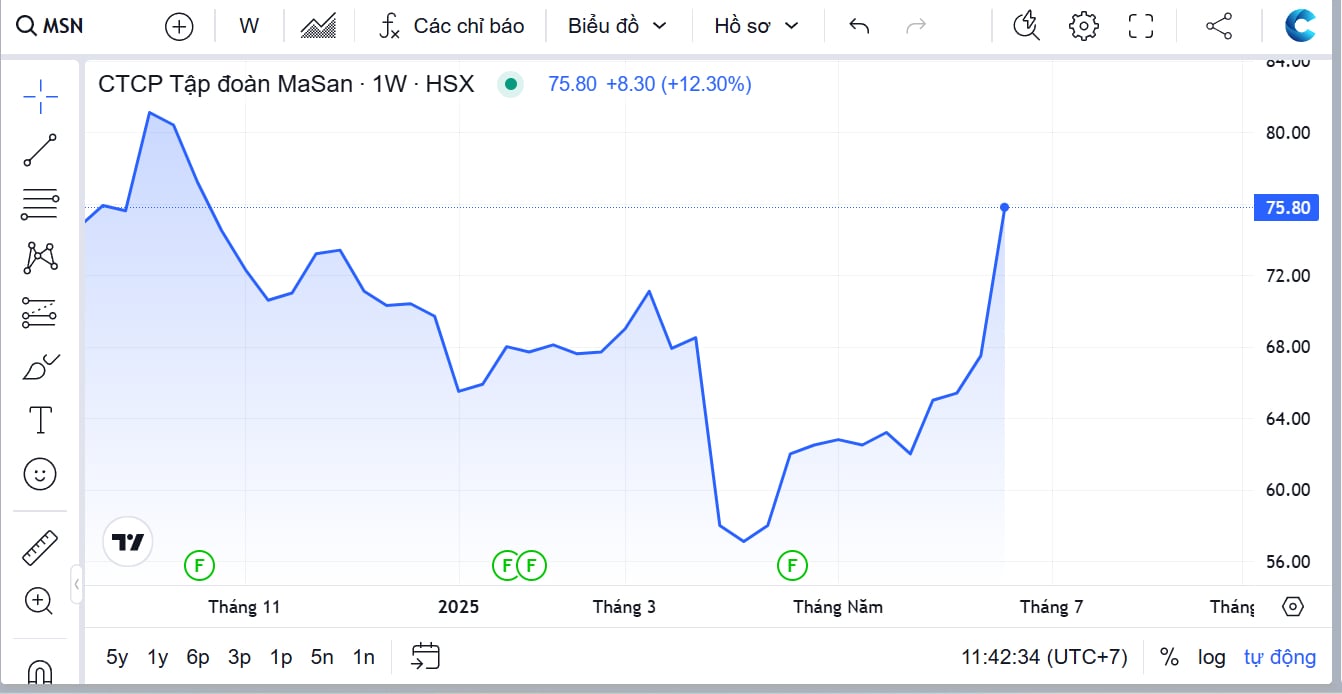Open chart settings gear icon
Screen dimensions: 1342x694
click(x=1084, y=26)
